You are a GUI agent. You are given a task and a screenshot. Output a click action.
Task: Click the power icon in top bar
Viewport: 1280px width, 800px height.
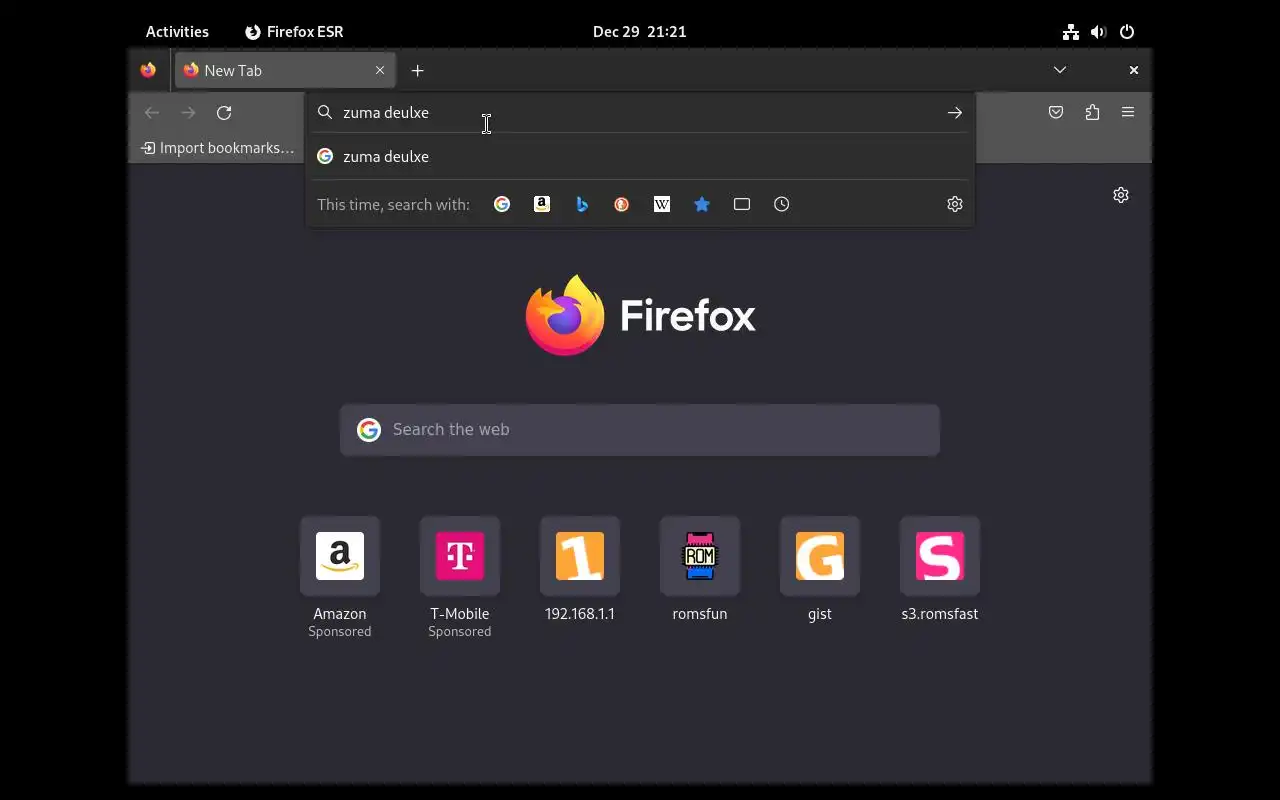[x=1127, y=32]
